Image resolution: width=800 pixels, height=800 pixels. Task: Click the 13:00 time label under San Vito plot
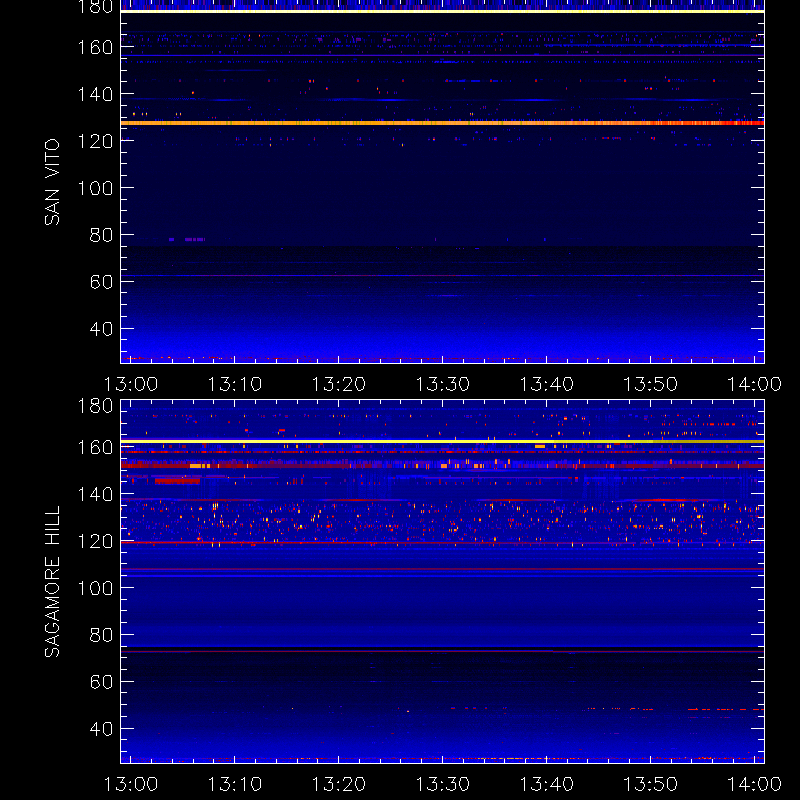point(131,384)
